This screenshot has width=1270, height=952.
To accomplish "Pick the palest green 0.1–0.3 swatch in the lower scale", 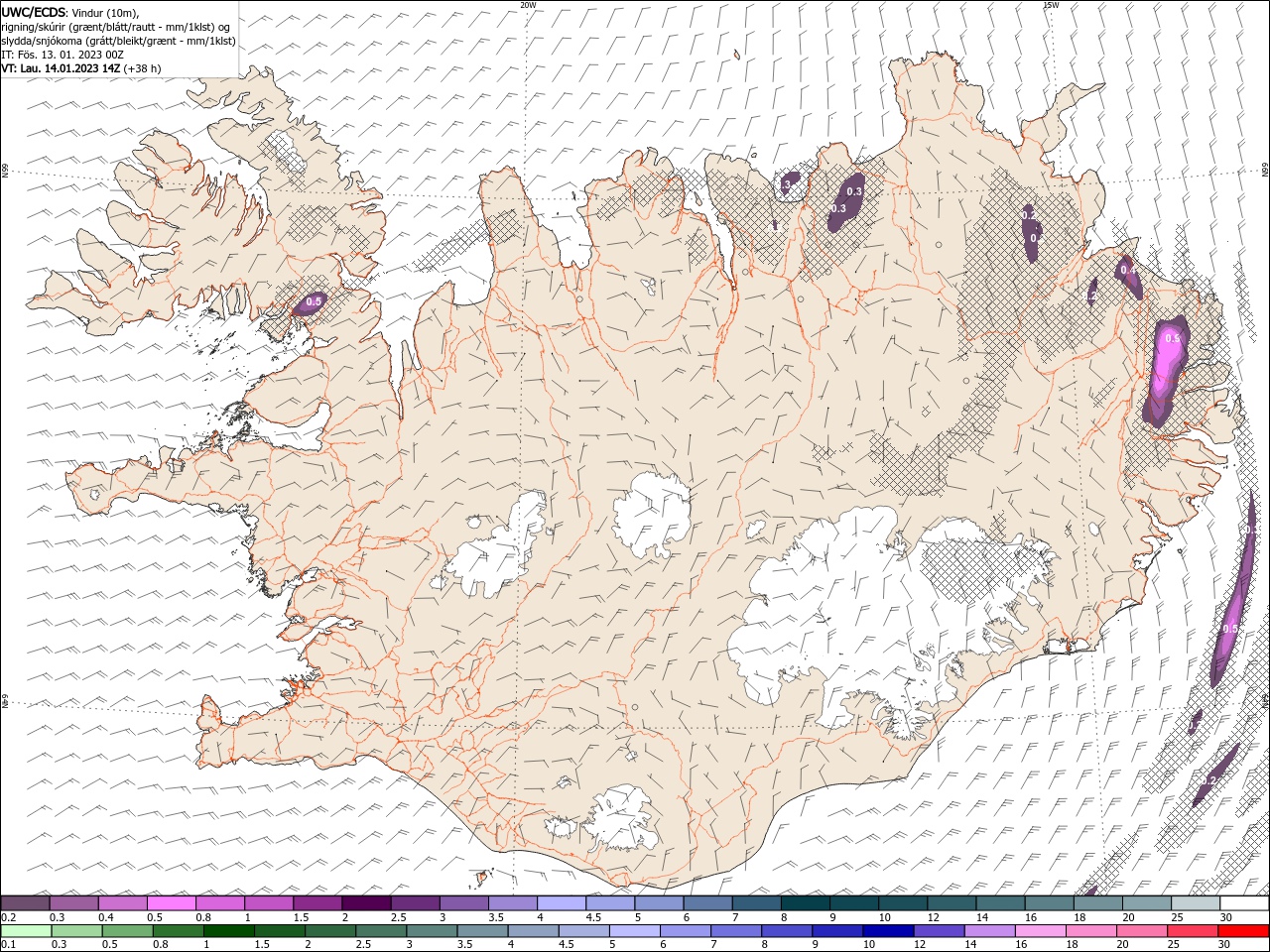I will [27, 931].
